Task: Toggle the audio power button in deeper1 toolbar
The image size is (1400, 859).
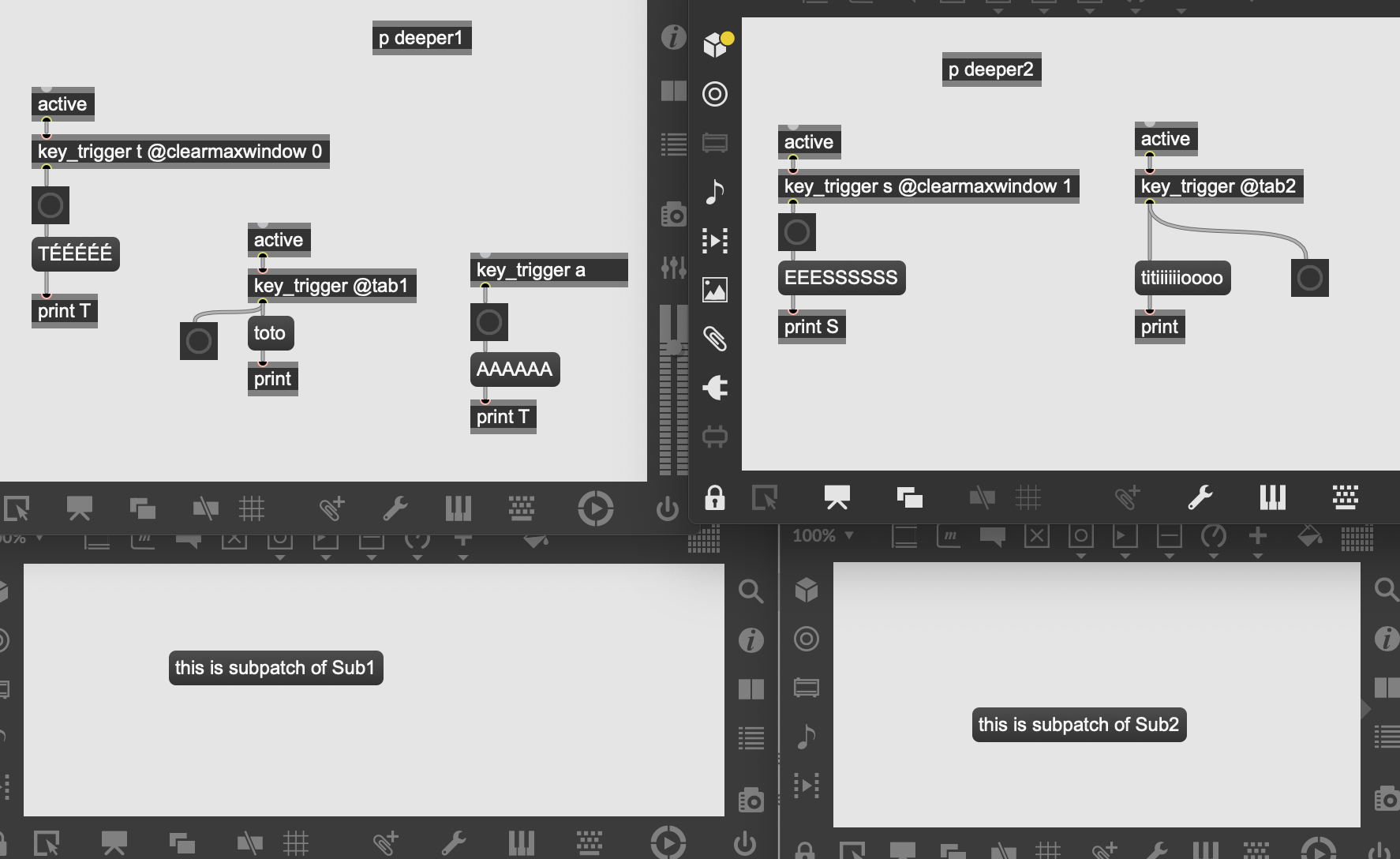Action: [x=668, y=508]
